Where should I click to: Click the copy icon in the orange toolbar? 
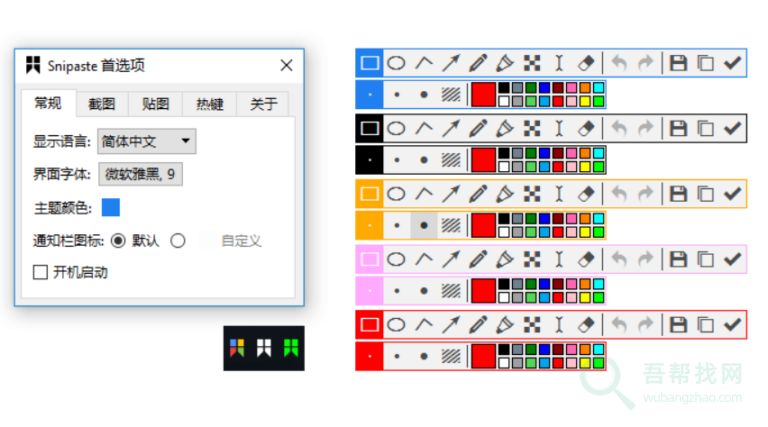pos(705,193)
